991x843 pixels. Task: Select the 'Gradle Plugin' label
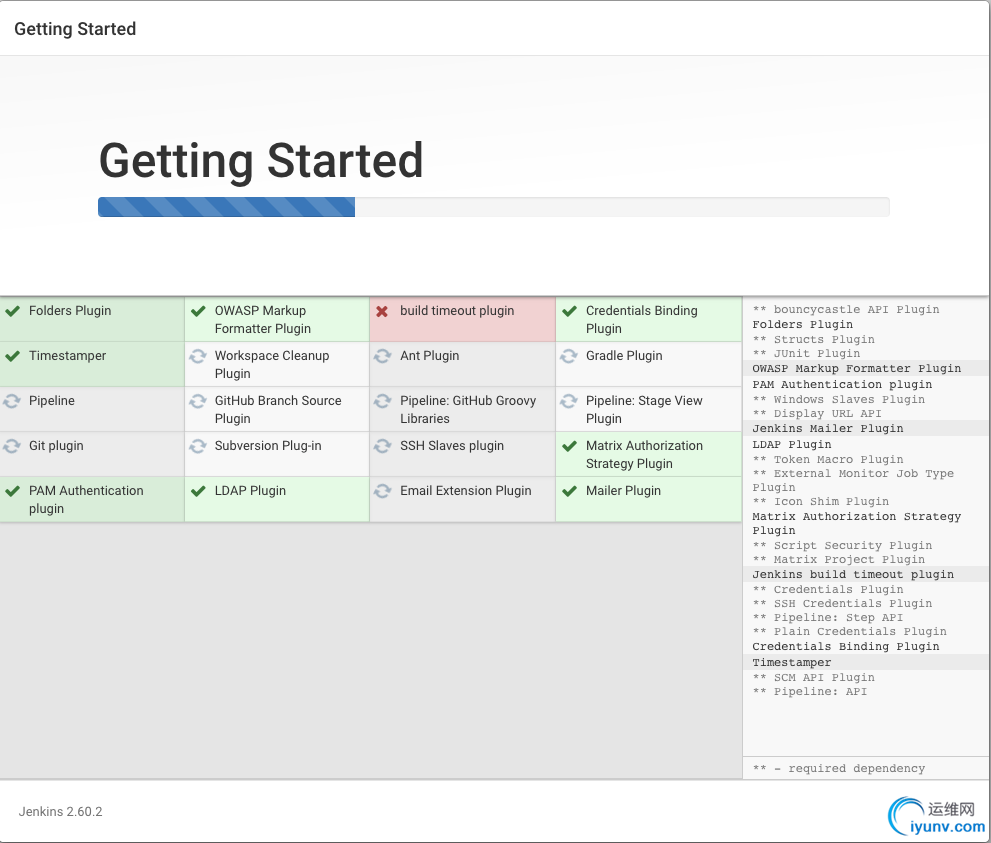[x=624, y=356]
